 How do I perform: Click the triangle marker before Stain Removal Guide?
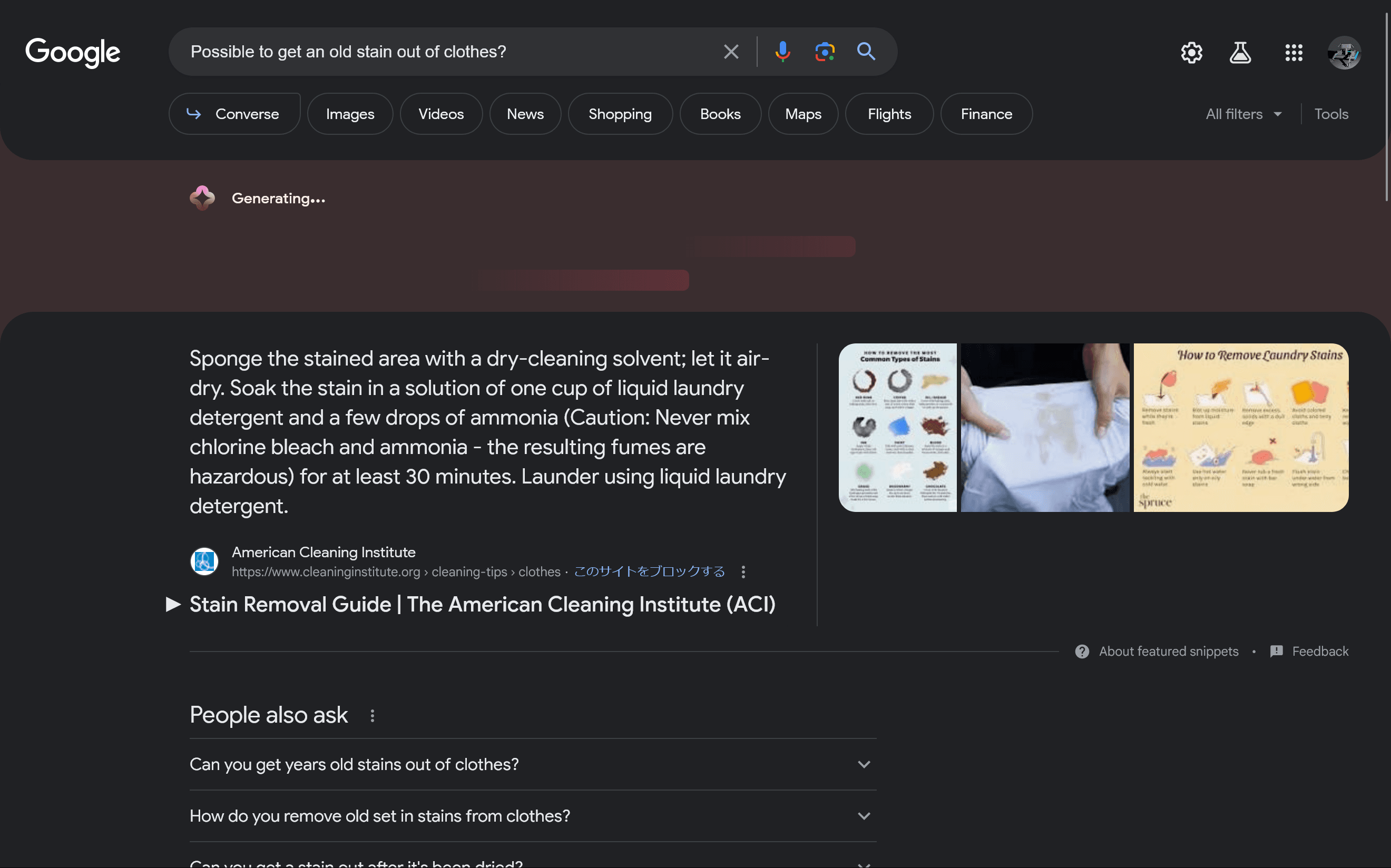tap(173, 604)
